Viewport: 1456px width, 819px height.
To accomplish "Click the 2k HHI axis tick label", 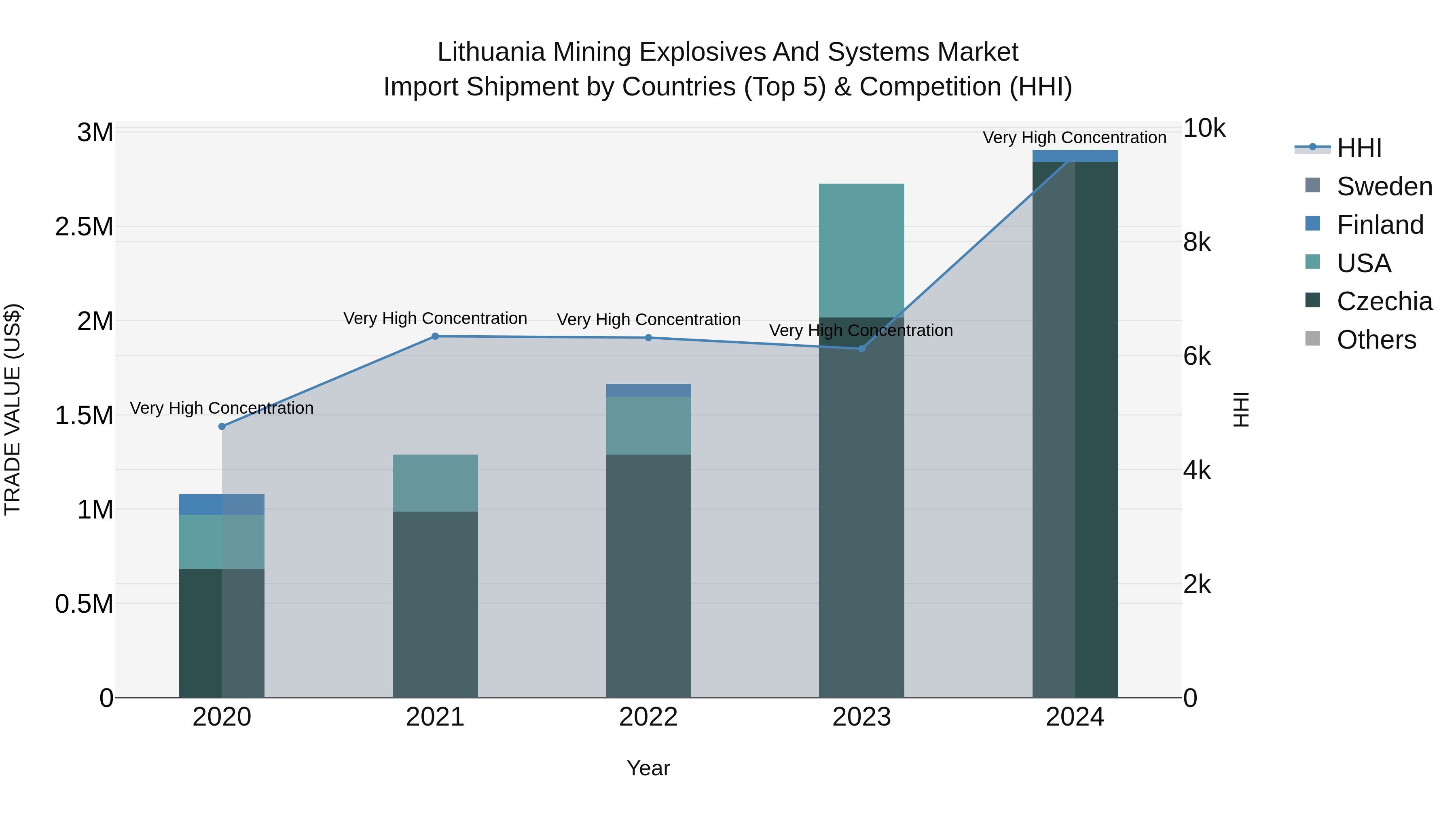I will [x=1197, y=584].
